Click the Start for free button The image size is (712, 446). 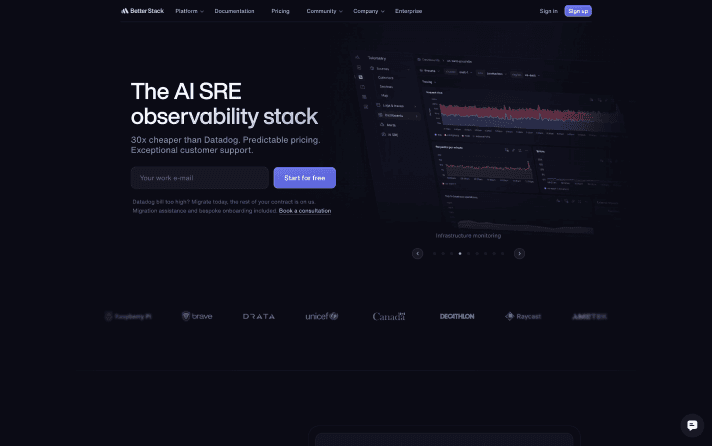305,178
